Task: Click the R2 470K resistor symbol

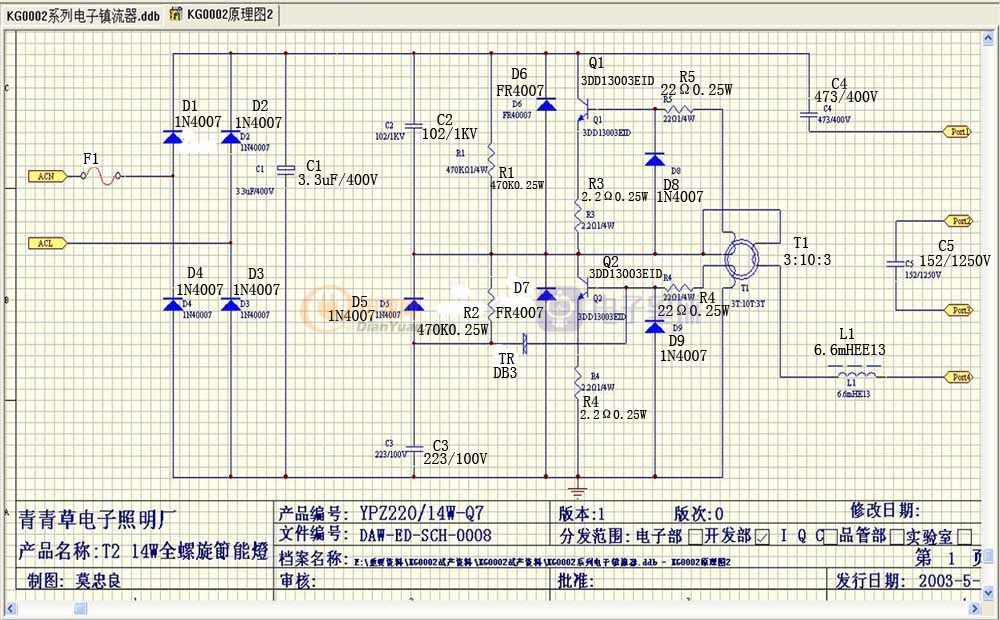Action: 491,304
